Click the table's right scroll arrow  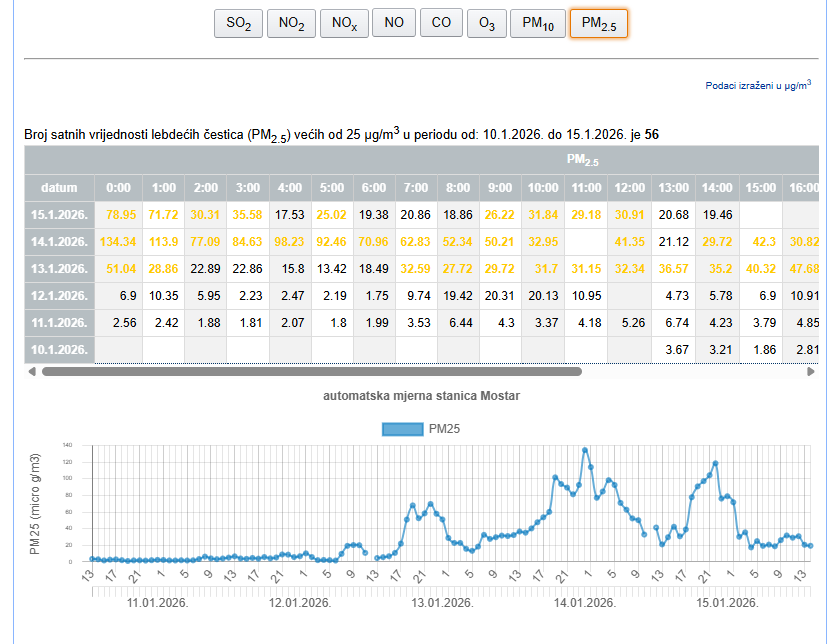[x=810, y=371]
